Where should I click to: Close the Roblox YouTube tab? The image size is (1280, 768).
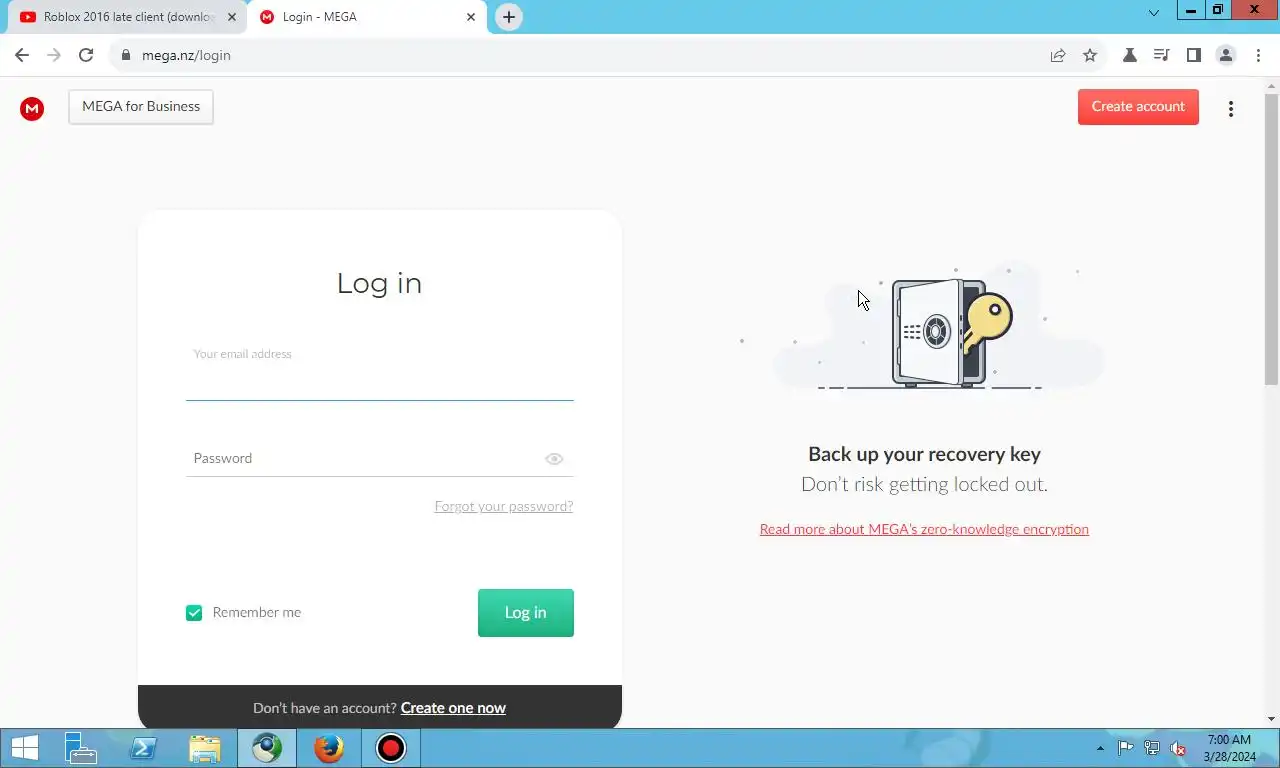coord(232,17)
